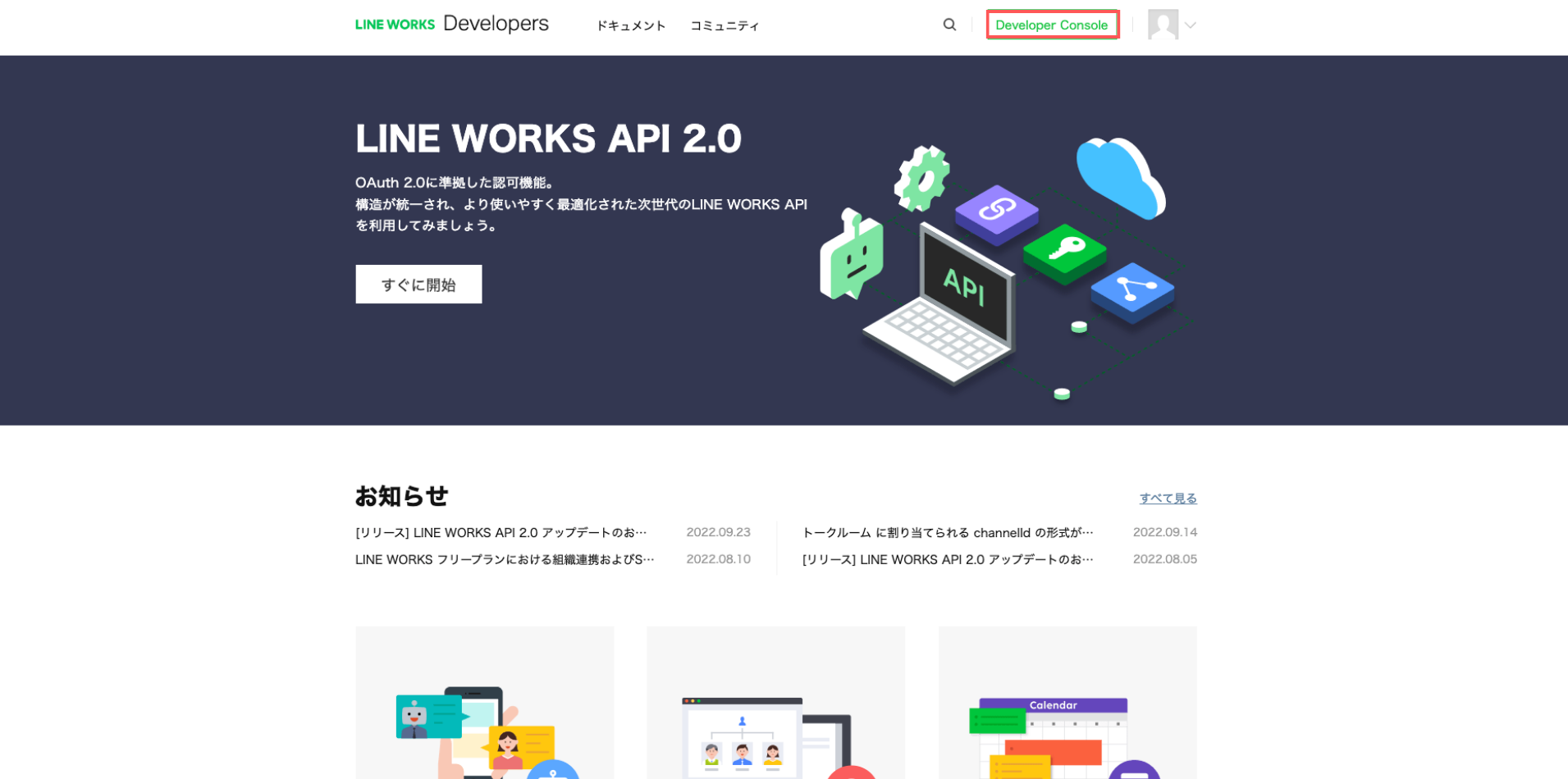The height and width of the screenshot is (779, 1568).
Task: Open the フリープラン組織連携 notice
Action: tap(505, 560)
